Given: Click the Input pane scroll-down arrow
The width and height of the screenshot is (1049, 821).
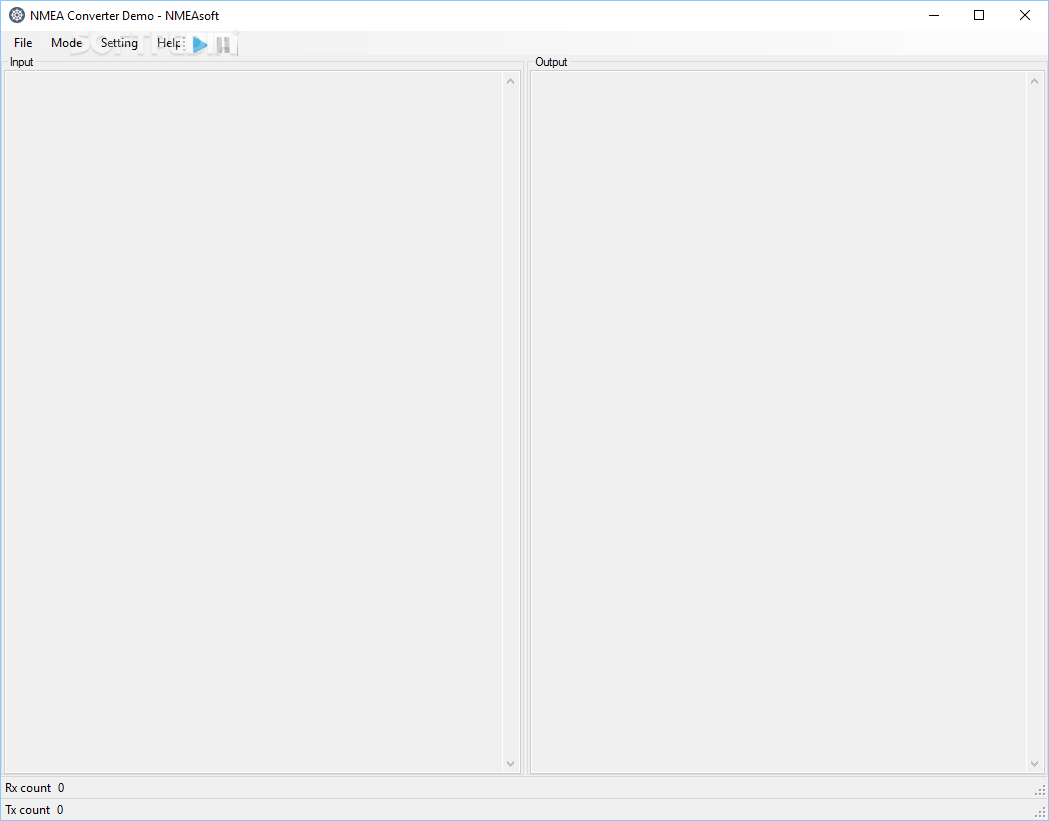Looking at the screenshot, I should [510, 763].
